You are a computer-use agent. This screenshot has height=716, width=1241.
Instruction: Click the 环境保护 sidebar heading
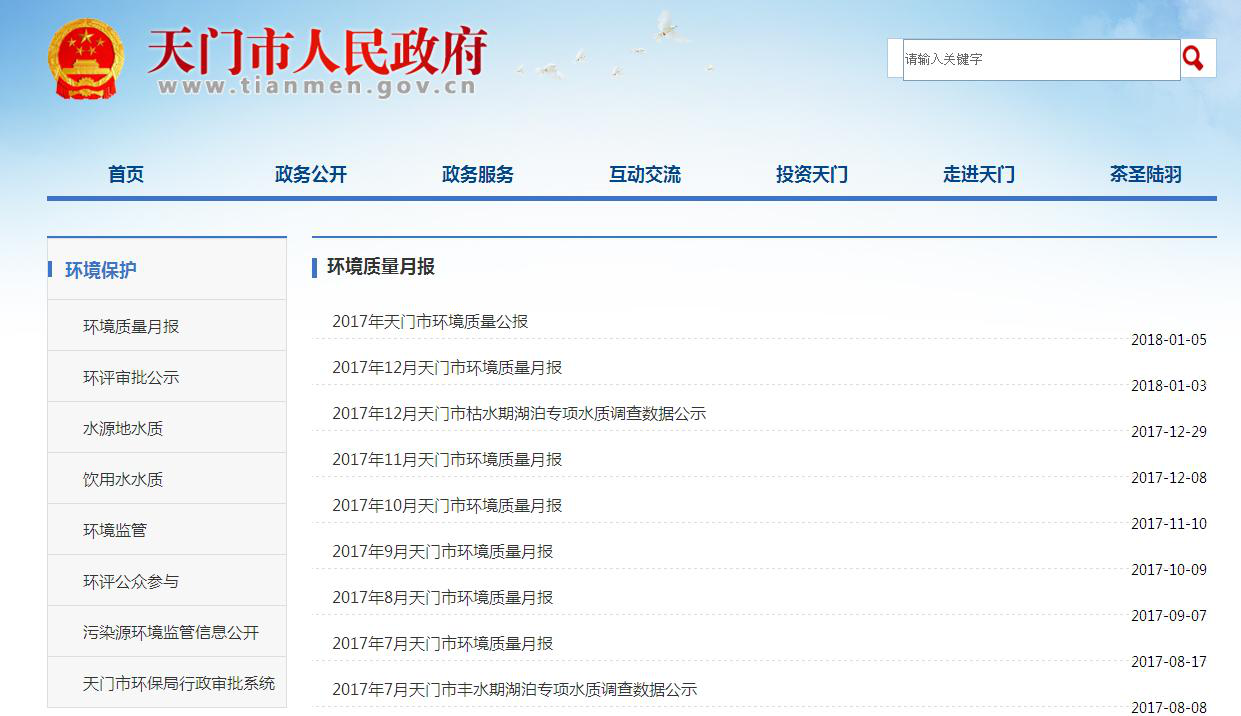(101, 269)
